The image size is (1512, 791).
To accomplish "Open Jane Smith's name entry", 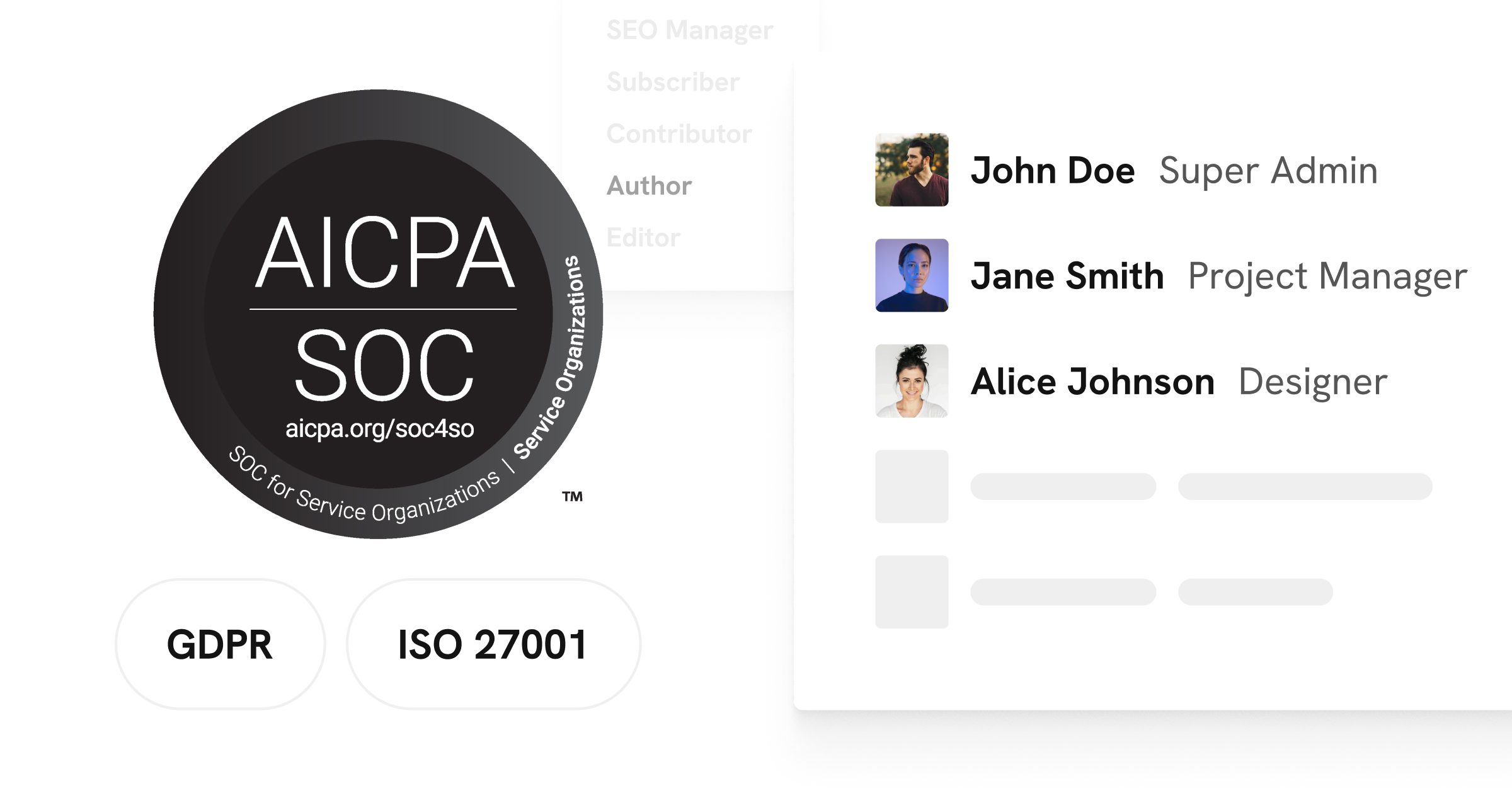I will (1067, 276).
